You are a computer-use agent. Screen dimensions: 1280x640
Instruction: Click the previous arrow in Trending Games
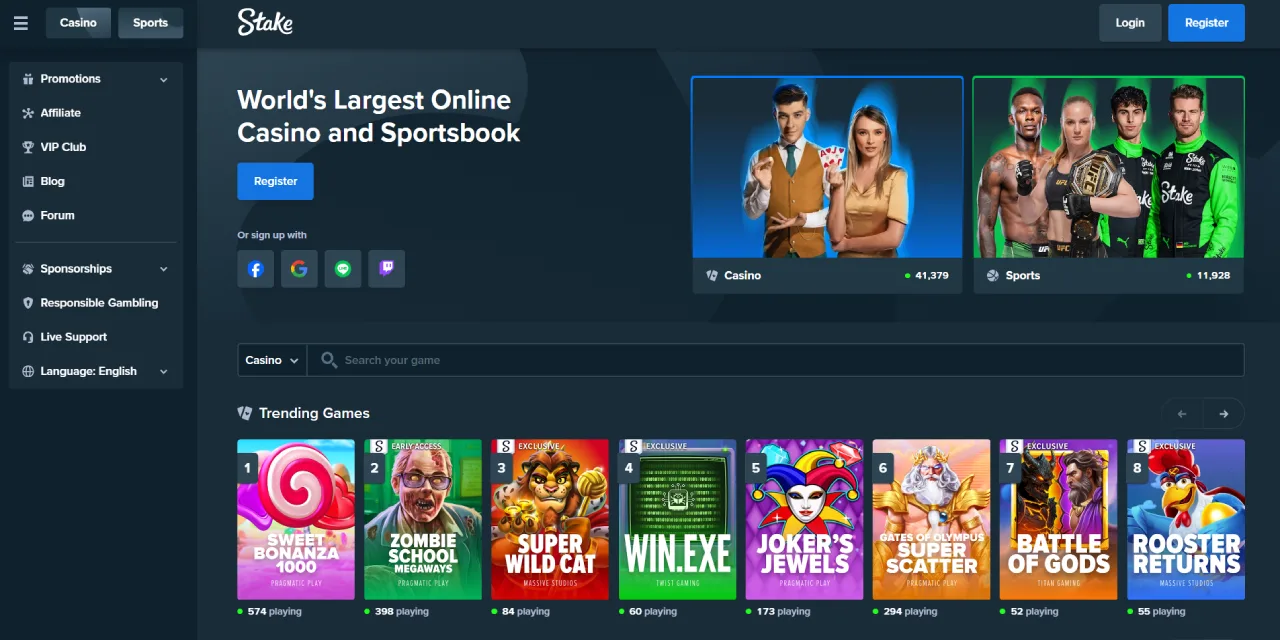tap(1182, 413)
